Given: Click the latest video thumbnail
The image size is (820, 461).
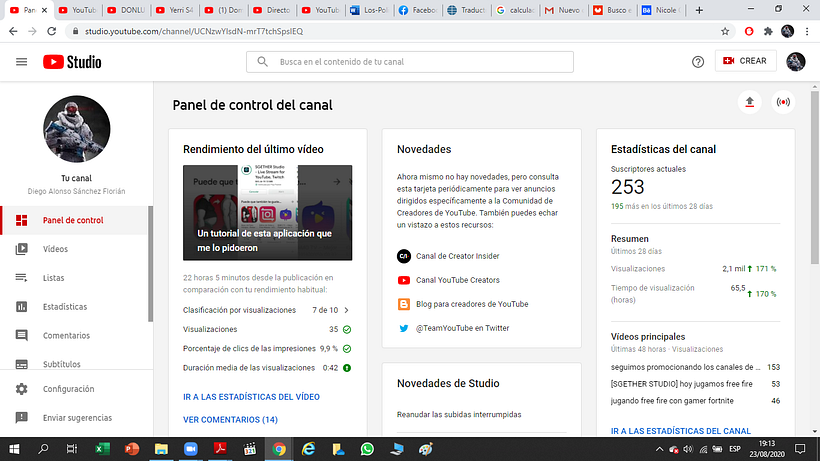Looking at the screenshot, I should pyautogui.click(x=267, y=213).
